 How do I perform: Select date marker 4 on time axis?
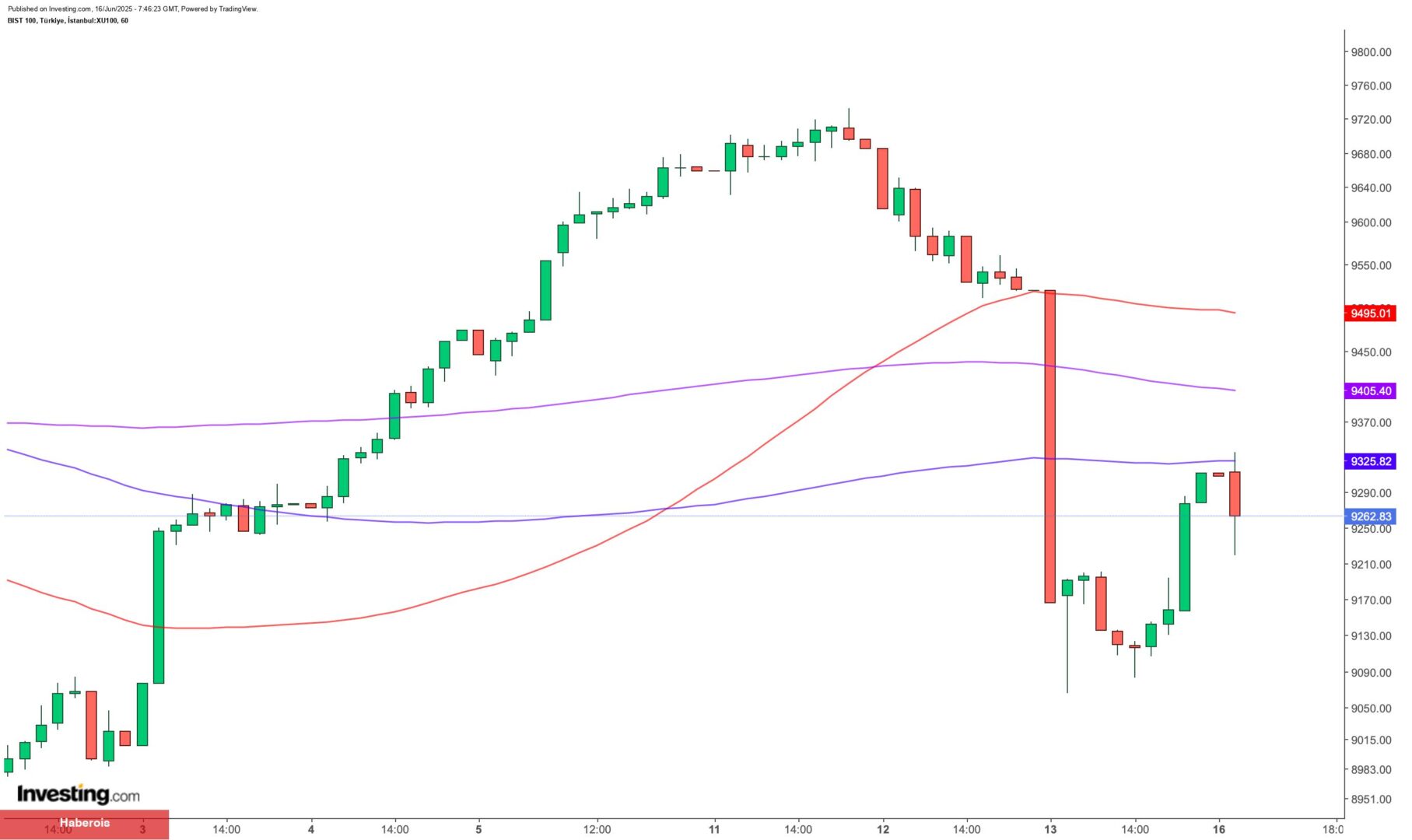tap(311, 829)
